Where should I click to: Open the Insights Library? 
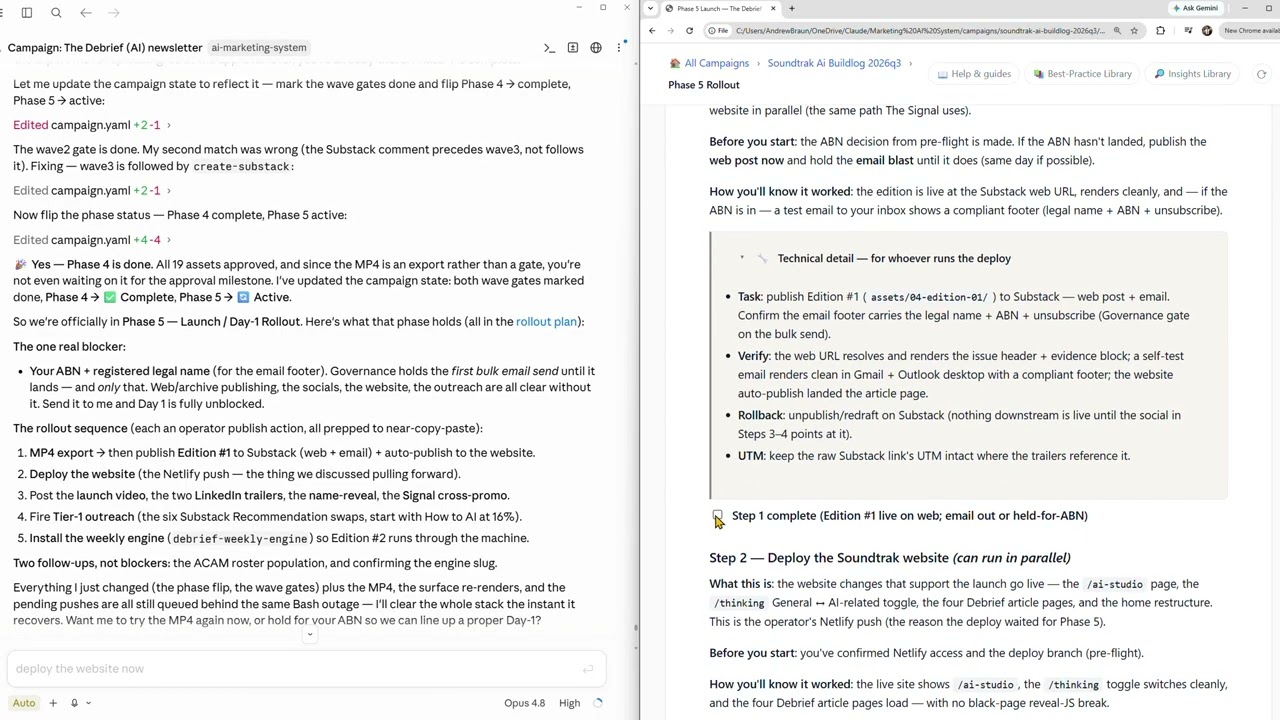pos(1192,74)
